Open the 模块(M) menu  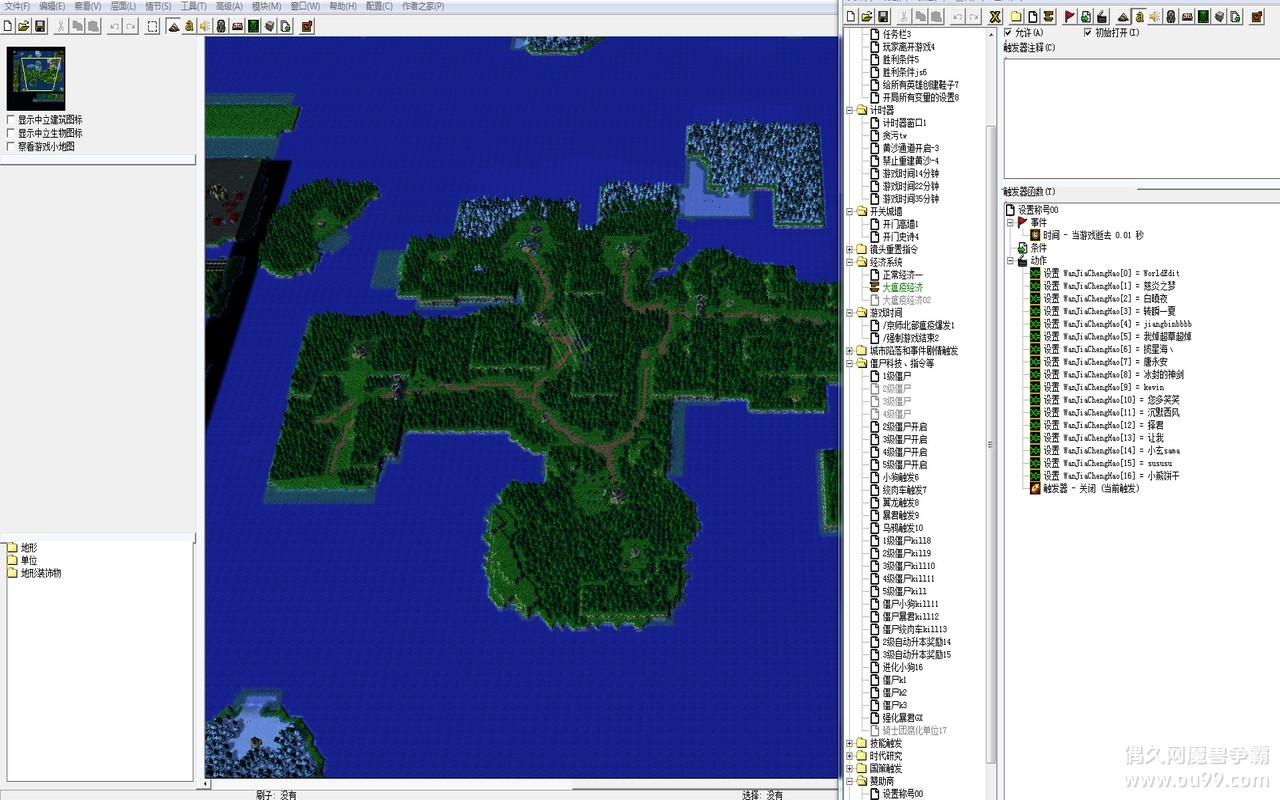266,6
